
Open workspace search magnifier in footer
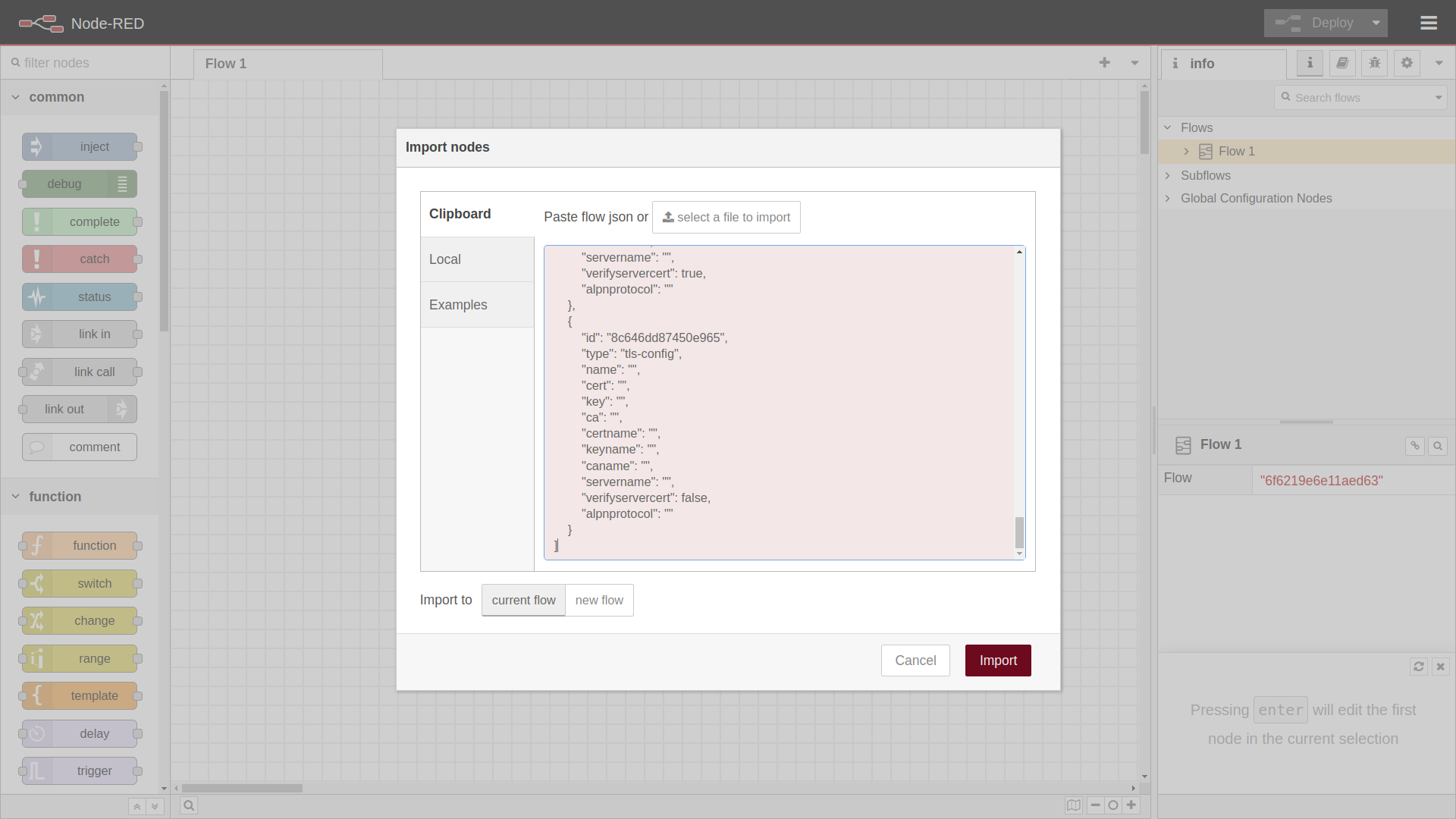tap(189, 805)
